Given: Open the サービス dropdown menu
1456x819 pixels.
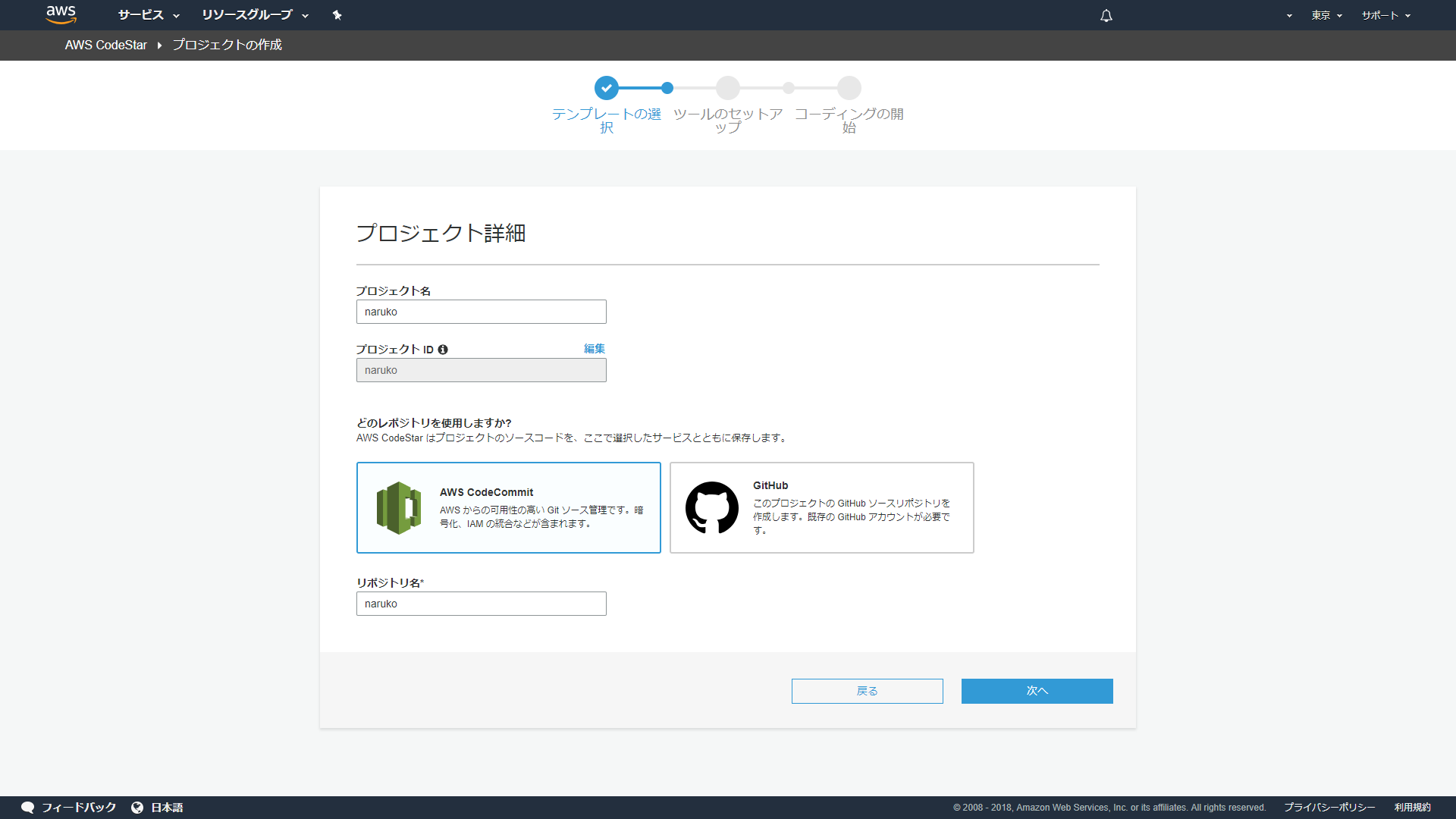Looking at the screenshot, I should (x=149, y=15).
